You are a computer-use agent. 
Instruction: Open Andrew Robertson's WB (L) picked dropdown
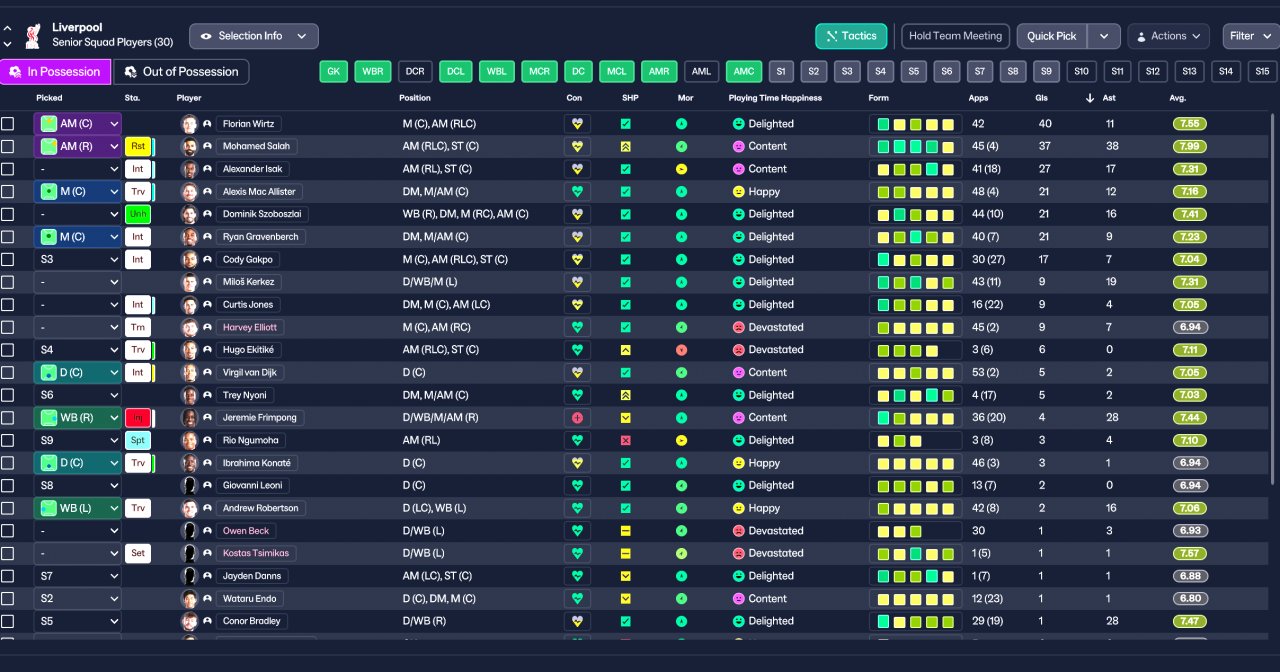click(78, 508)
